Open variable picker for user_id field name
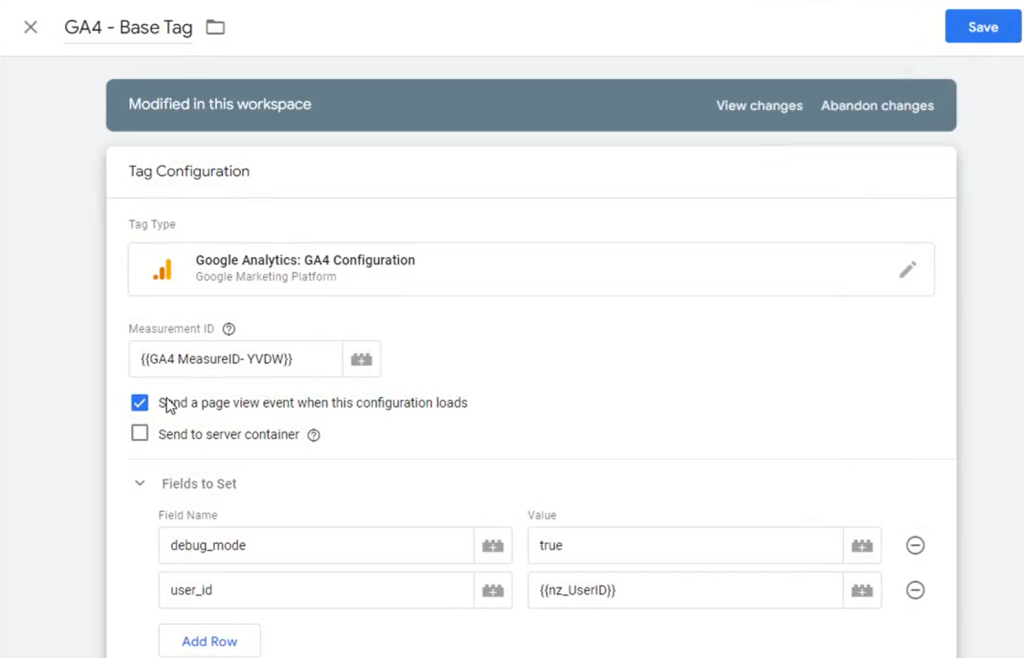 coord(493,590)
